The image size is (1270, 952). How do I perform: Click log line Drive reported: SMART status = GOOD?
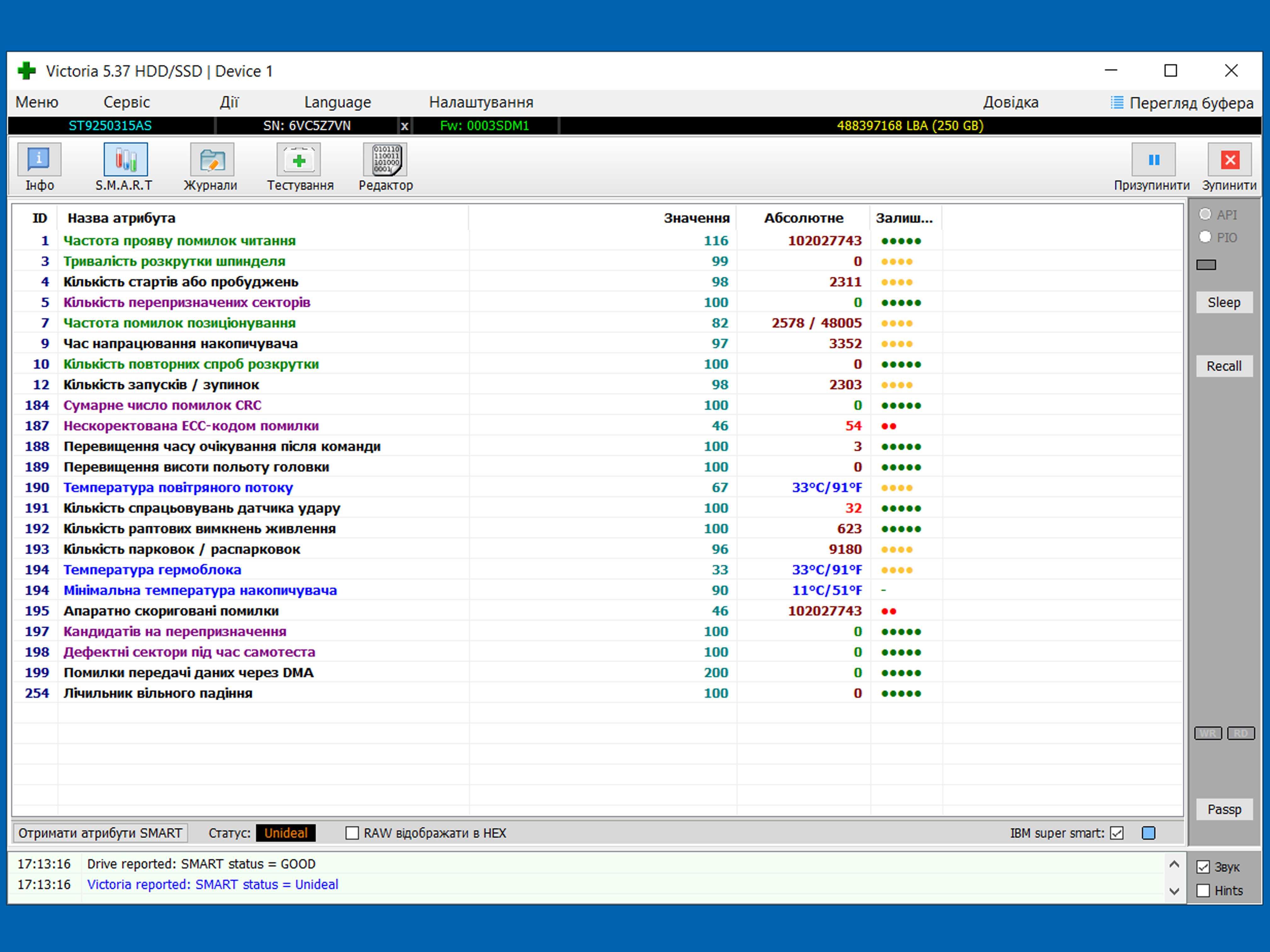[201, 864]
